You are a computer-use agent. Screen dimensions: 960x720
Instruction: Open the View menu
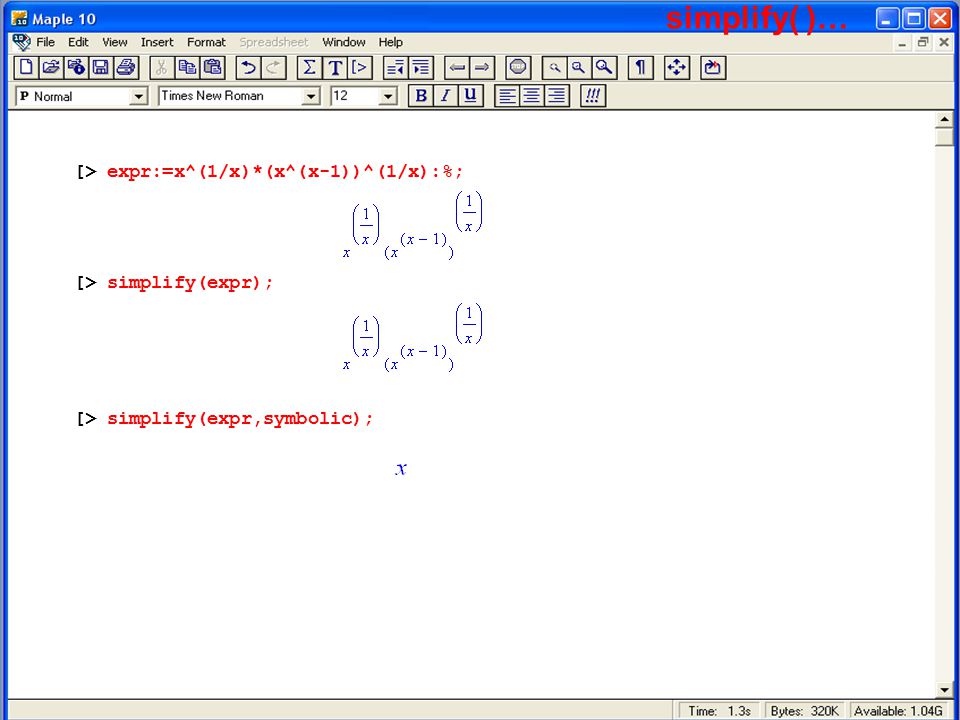coord(114,42)
